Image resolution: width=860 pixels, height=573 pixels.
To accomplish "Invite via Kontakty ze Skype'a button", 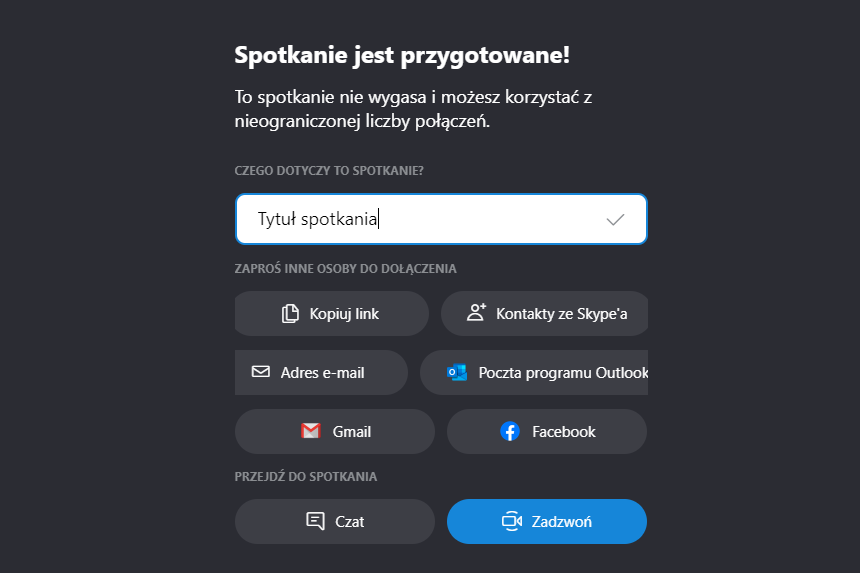I will 561,314.
